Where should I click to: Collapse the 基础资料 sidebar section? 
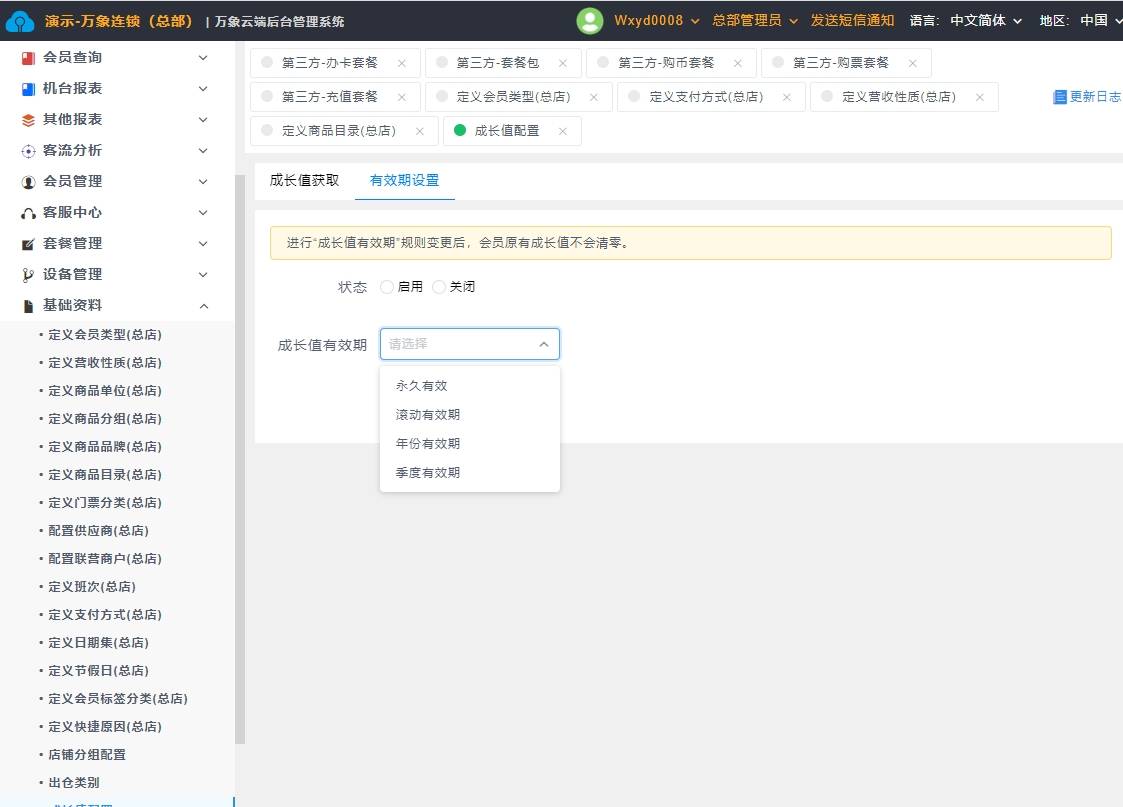[x=203, y=306]
